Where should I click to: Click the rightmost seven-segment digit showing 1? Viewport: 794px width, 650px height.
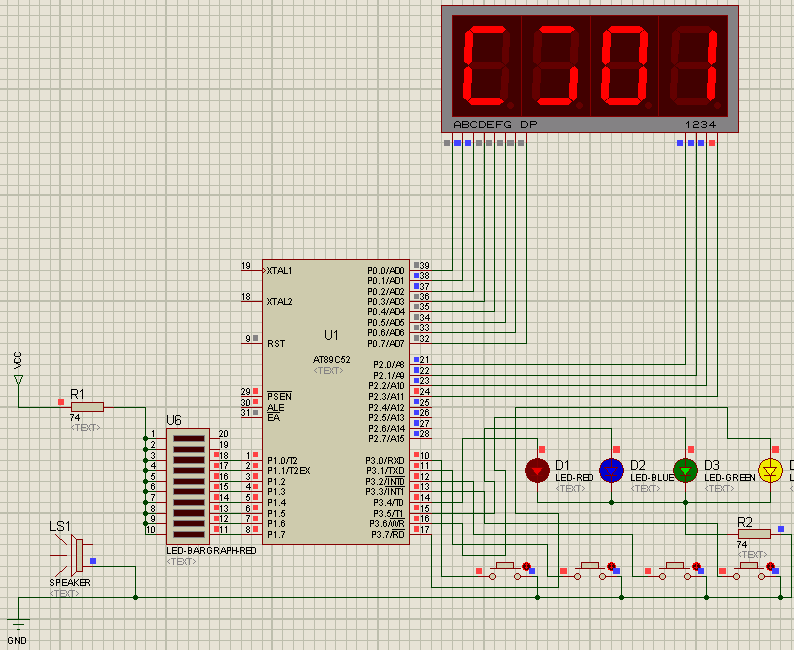click(694, 66)
